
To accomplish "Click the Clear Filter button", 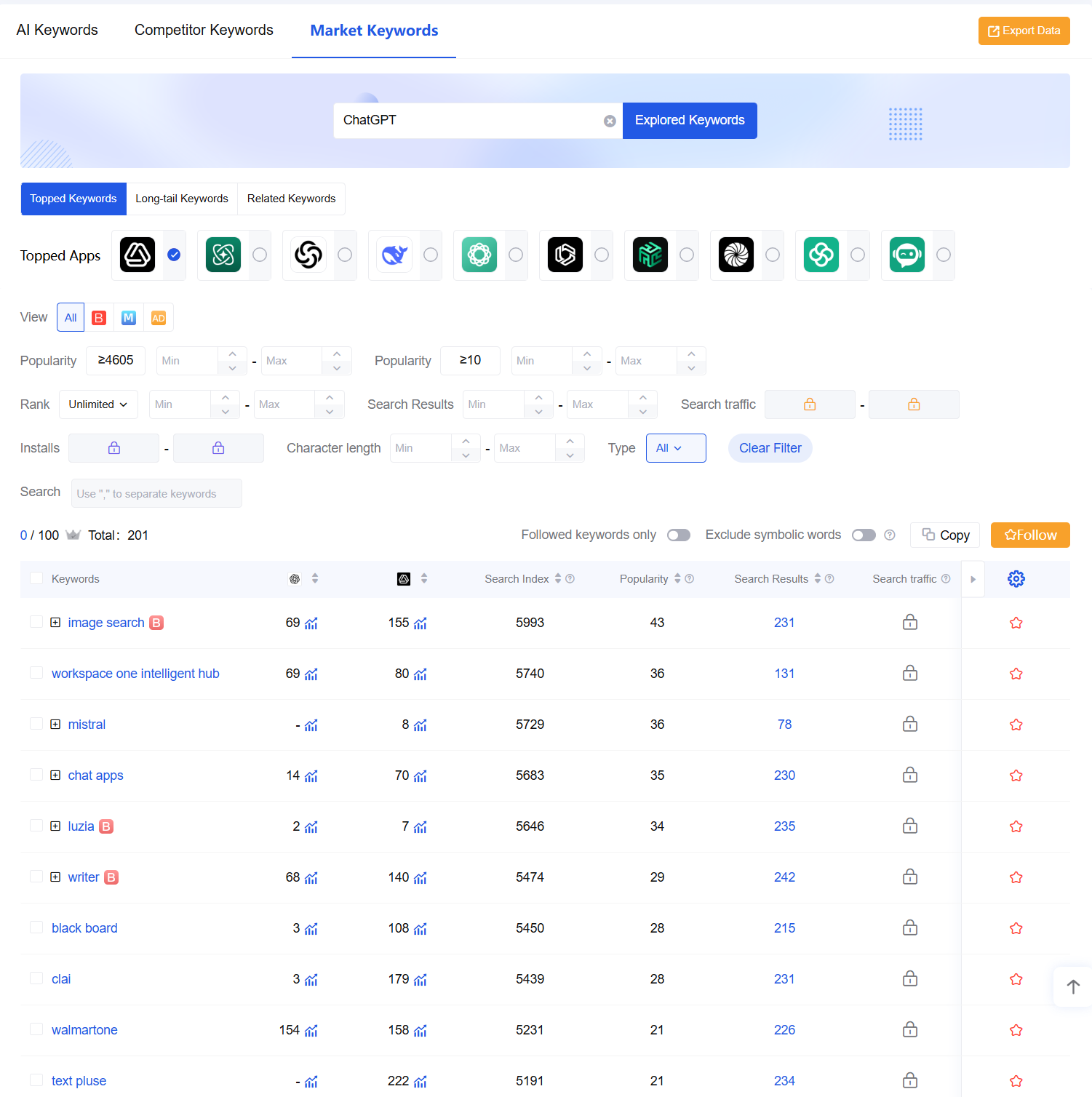I will click(770, 448).
